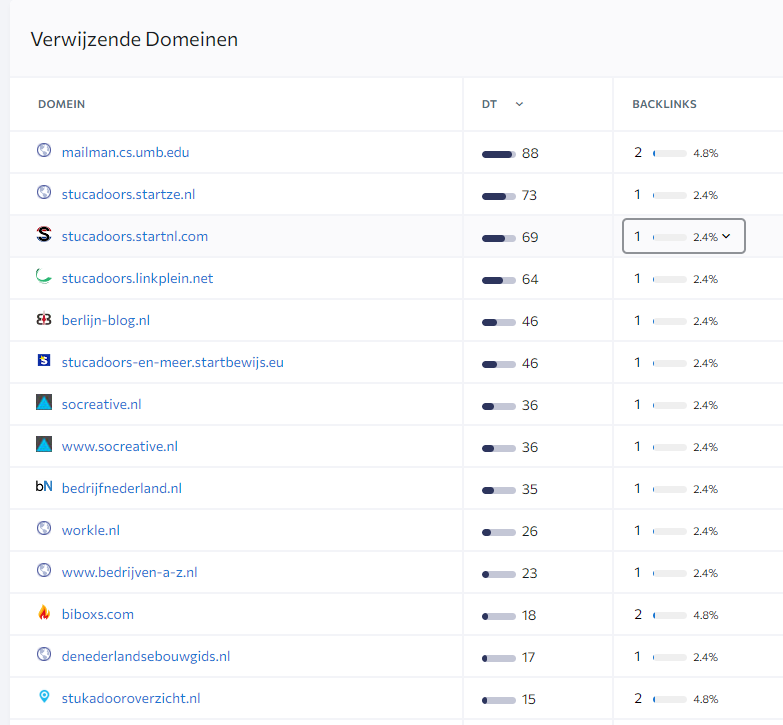Click the map pin favicon of stukadooroverzicht.nl
Viewport: 783px width, 725px height.
click(x=44, y=696)
